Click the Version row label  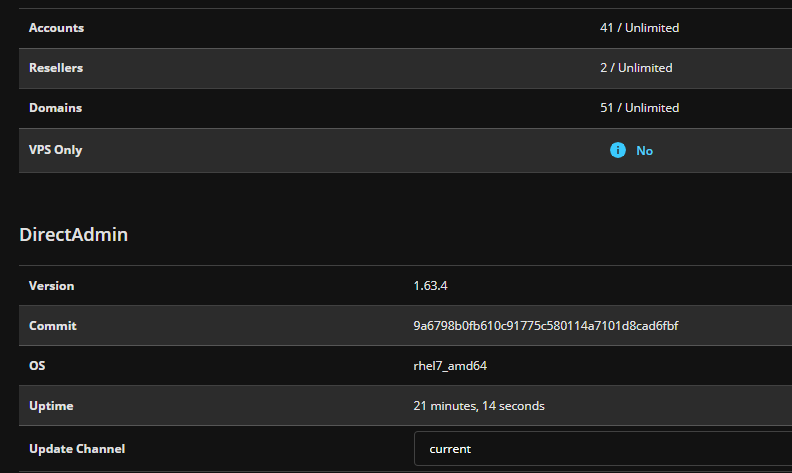(52, 286)
